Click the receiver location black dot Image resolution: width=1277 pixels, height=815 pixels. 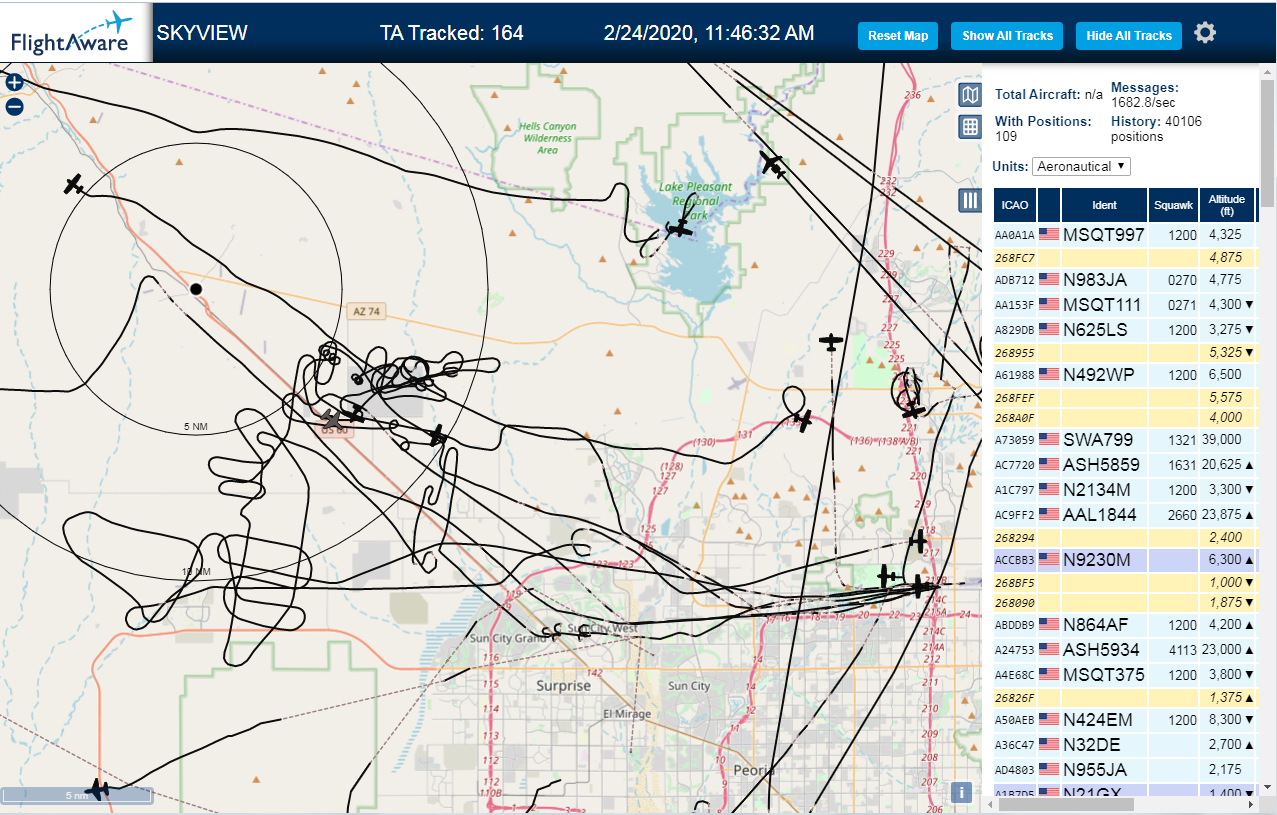pos(196,289)
